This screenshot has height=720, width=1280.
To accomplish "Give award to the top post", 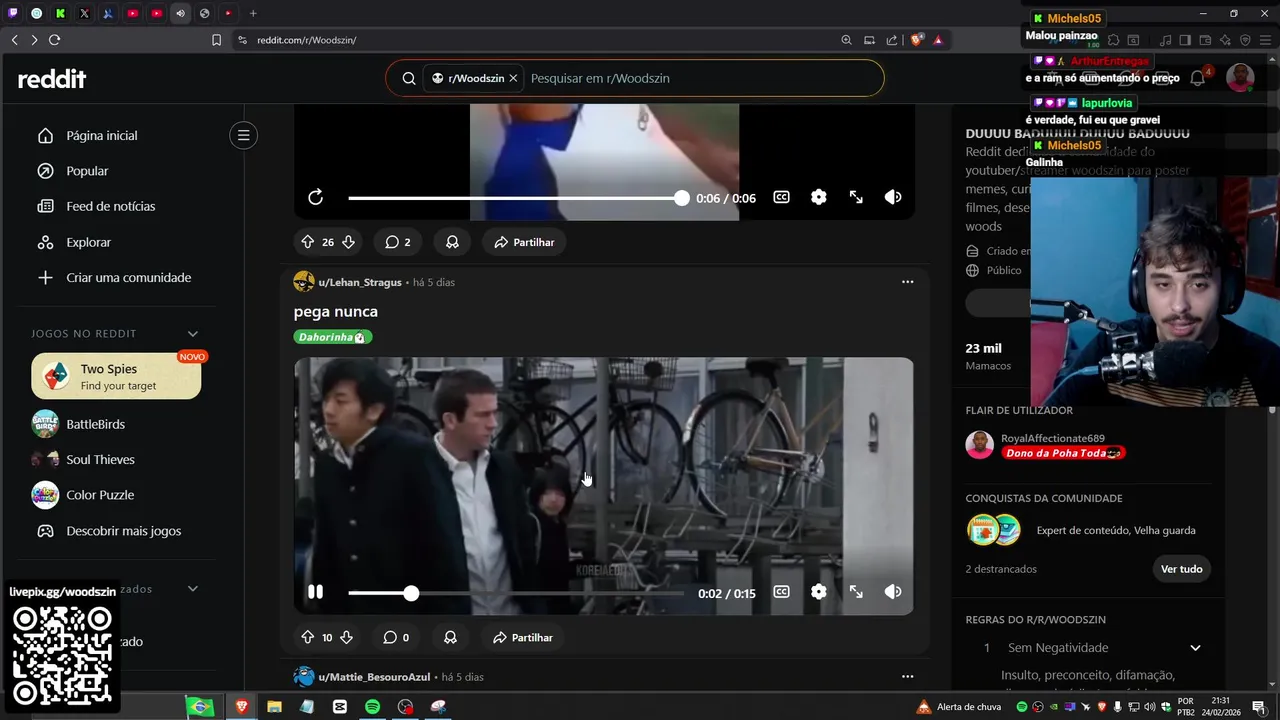I will point(452,242).
